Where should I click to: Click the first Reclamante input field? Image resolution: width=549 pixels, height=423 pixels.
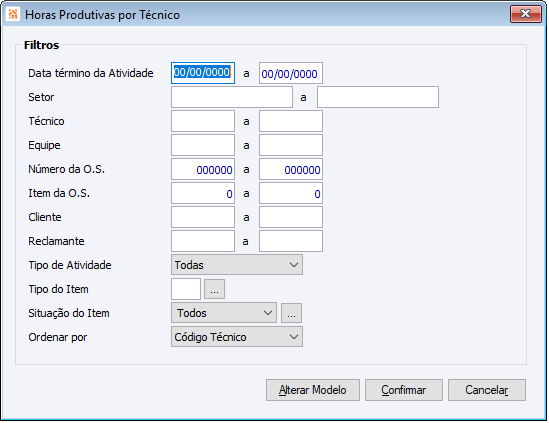(203, 241)
